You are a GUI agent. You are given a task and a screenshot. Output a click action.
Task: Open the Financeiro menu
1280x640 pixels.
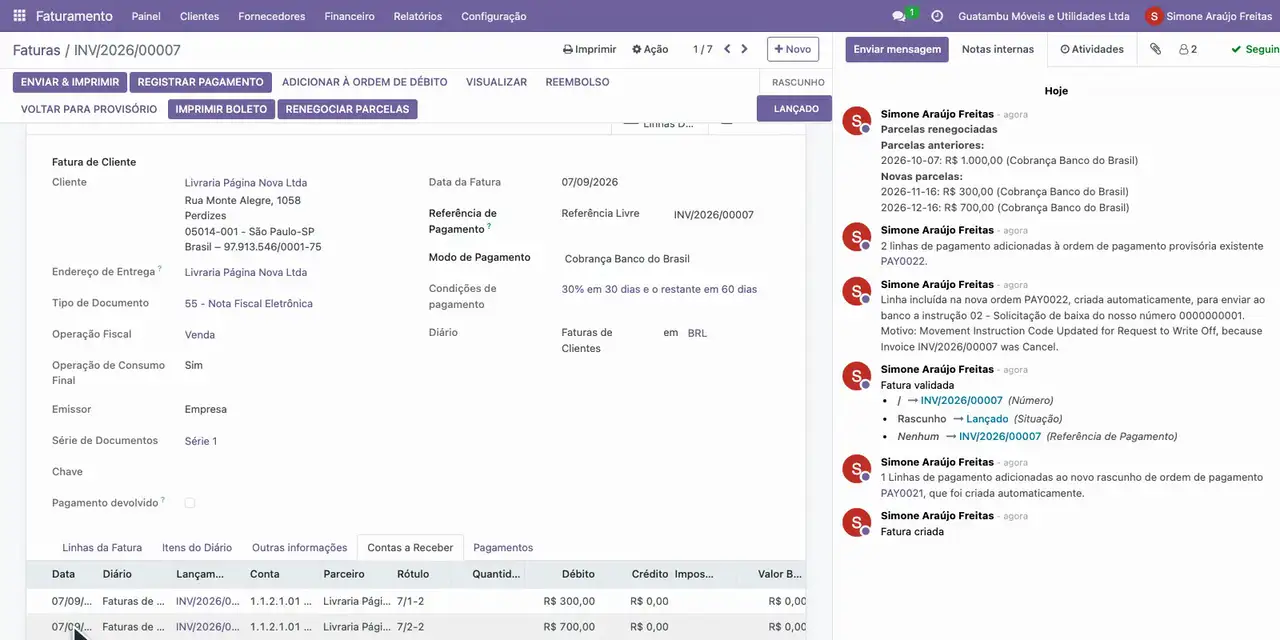350,16
